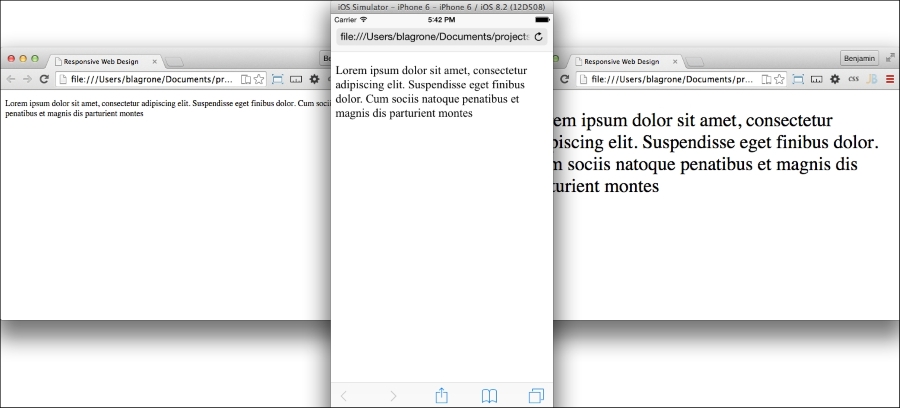Click the Carrier label in the iOS status bar
The image size is (900, 408).
tap(346, 20)
